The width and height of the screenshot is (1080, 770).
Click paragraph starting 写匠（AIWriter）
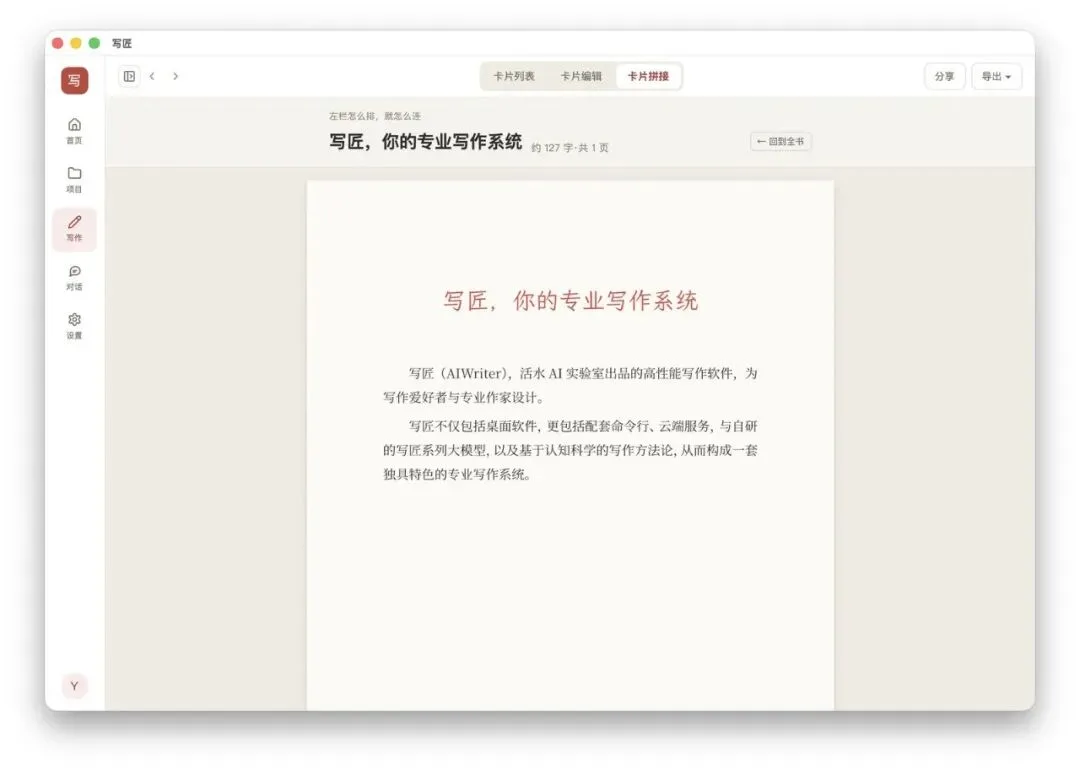coord(570,385)
